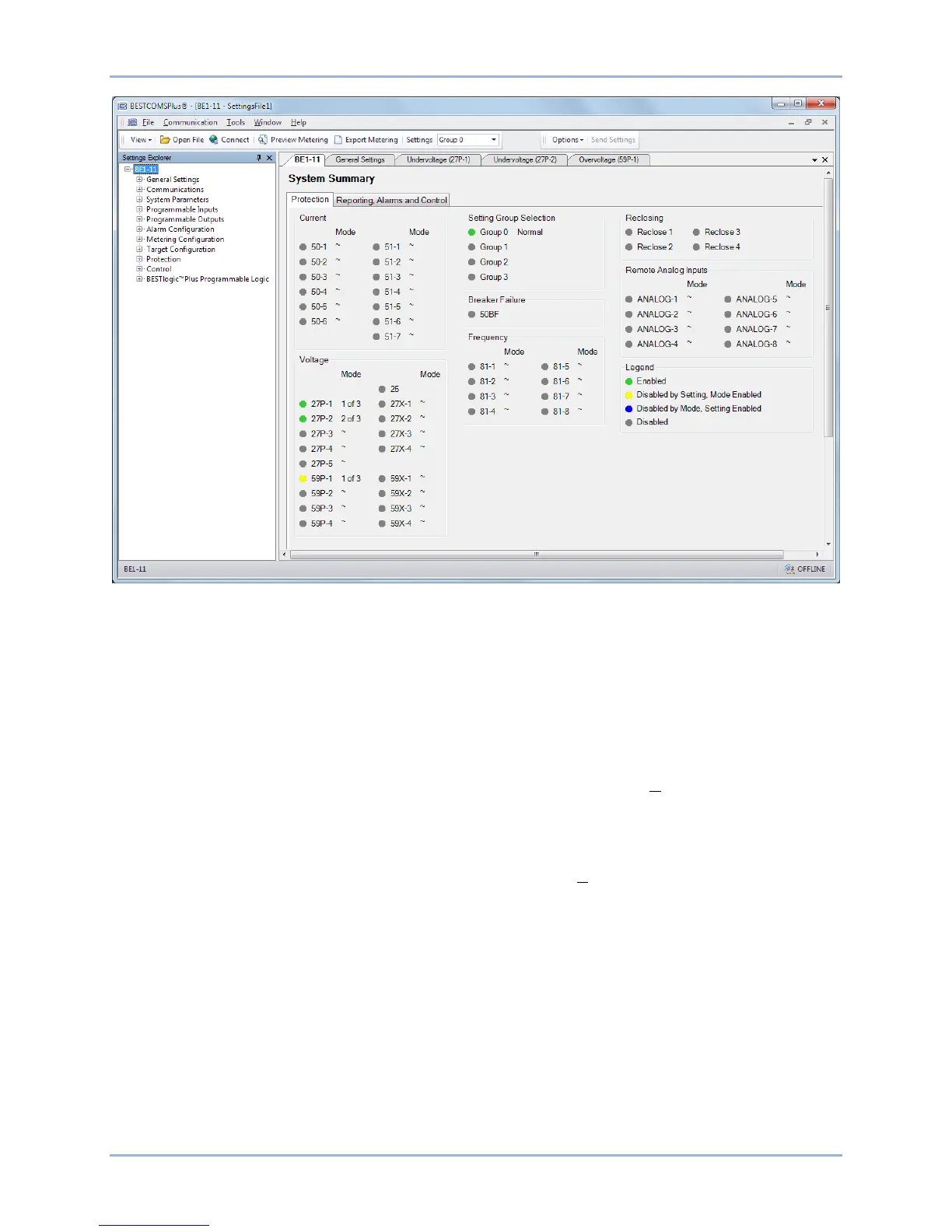This screenshot has height=1232, width=952.
Task: Click the Connect globe icon
Action: (x=214, y=140)
